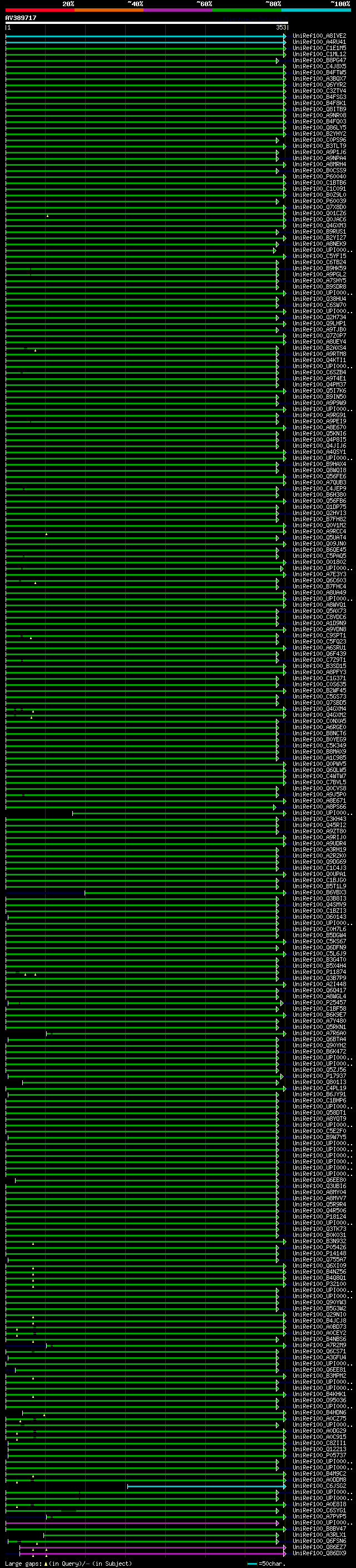Select UniRef100_Q9DG69 hit
The width and height of the screenshot is (356, 1568).
click(x=319, y=861)
